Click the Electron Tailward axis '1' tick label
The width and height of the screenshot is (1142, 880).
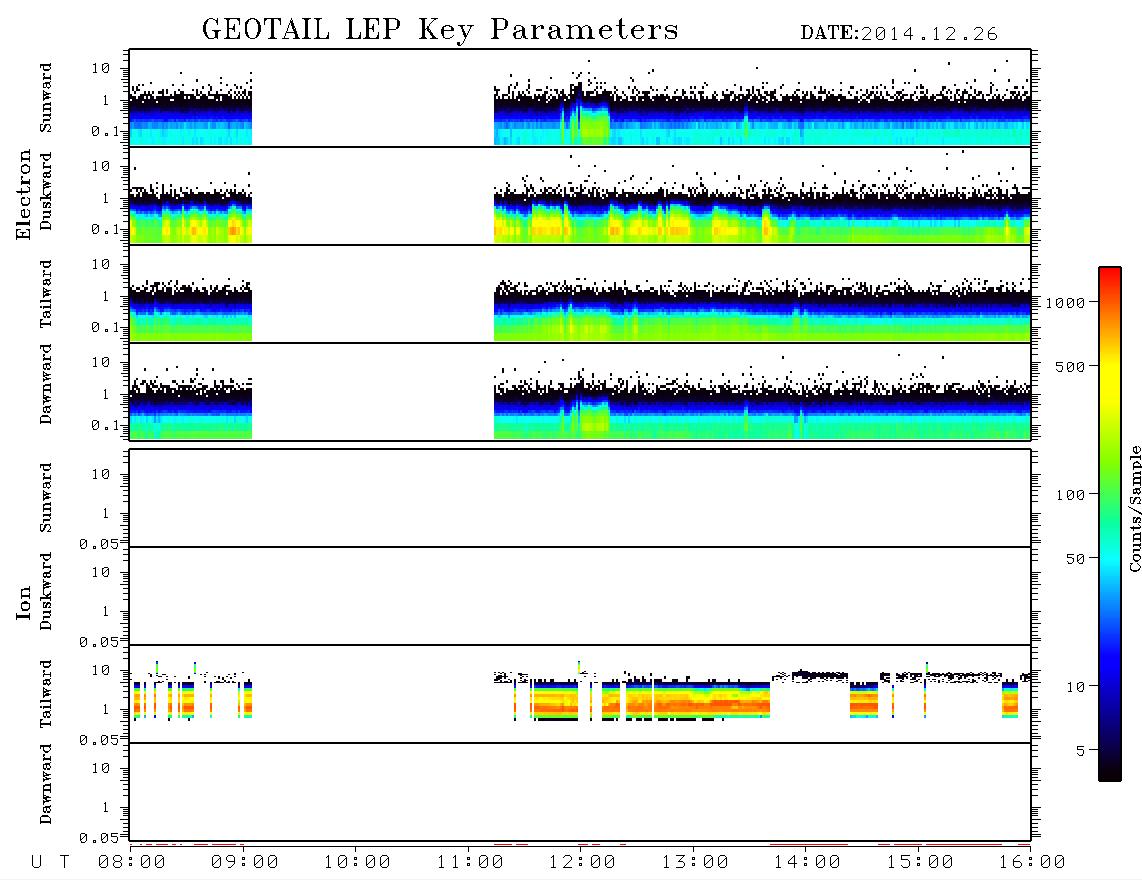pos(105,296)
